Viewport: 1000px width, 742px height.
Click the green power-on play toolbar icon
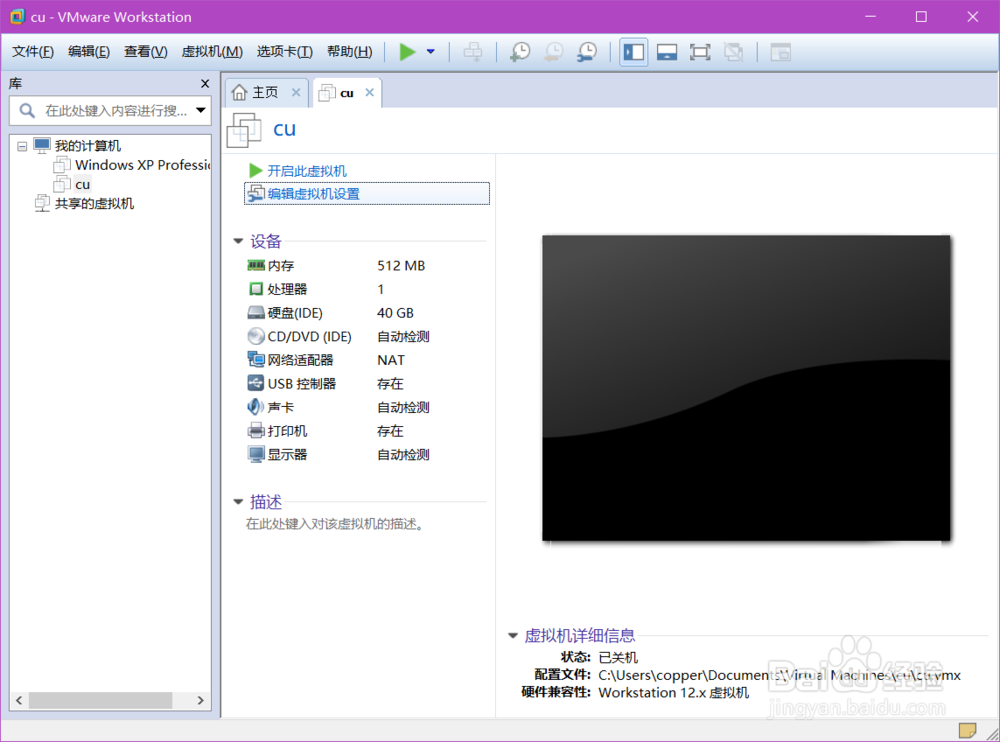tap(407, 52)
